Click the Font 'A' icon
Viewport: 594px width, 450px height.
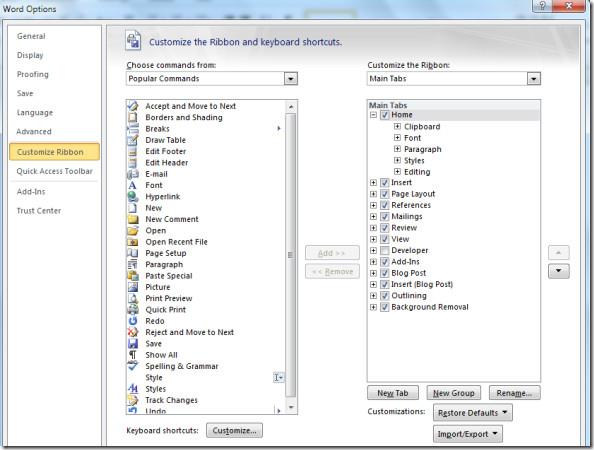tap(132, 185)
